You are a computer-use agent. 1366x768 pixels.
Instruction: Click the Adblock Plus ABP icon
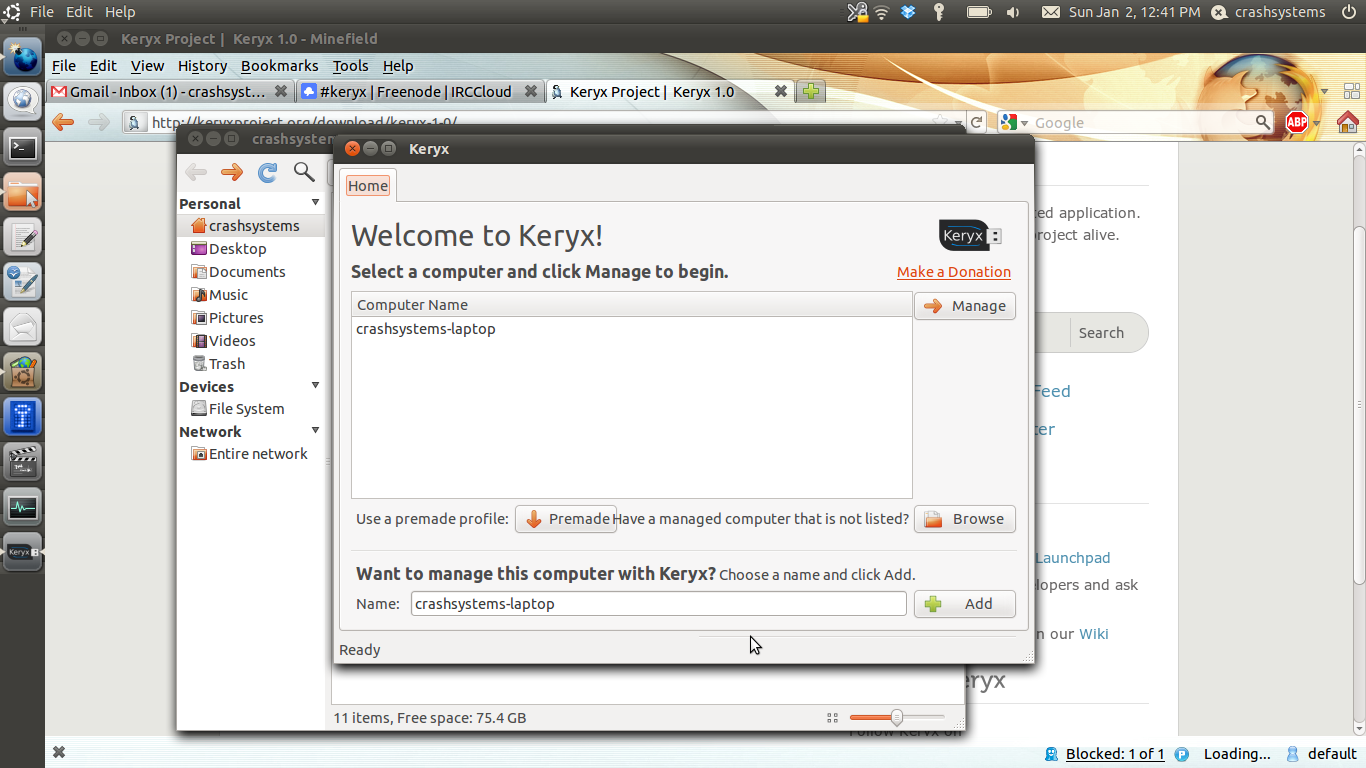[x=1297, y=123]
